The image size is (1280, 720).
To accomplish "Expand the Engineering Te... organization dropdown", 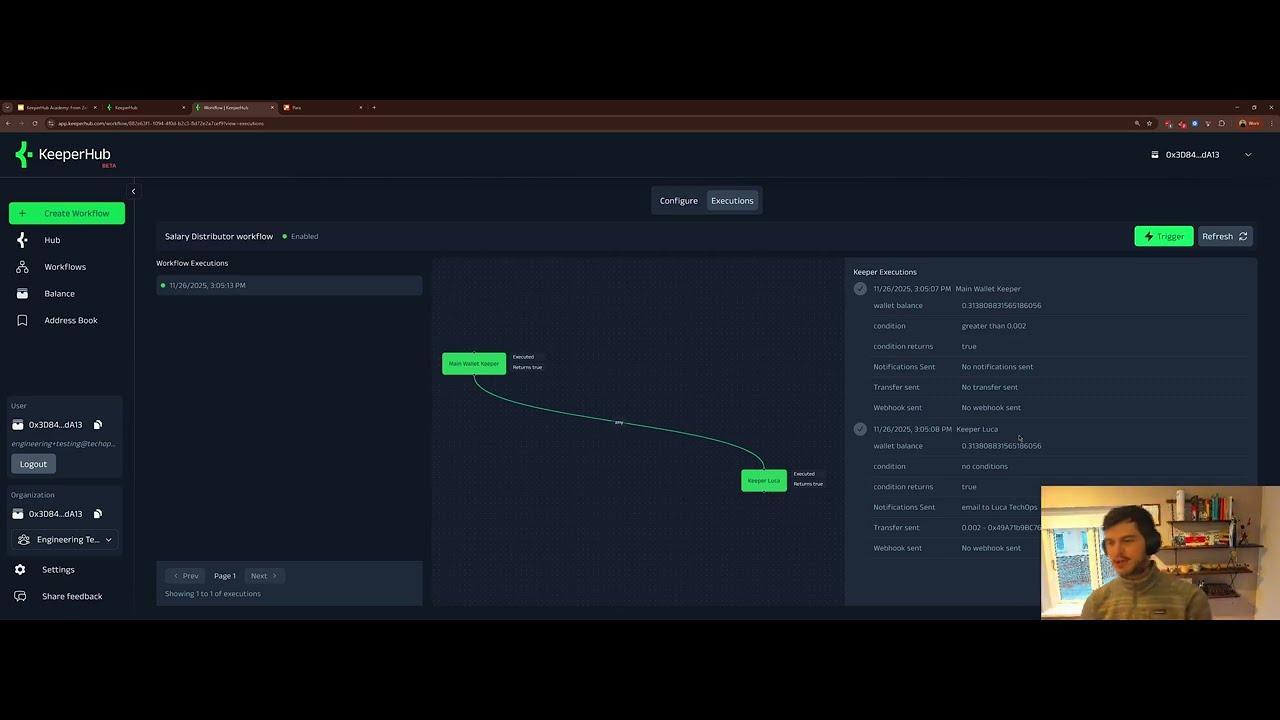I will (67, 540).
